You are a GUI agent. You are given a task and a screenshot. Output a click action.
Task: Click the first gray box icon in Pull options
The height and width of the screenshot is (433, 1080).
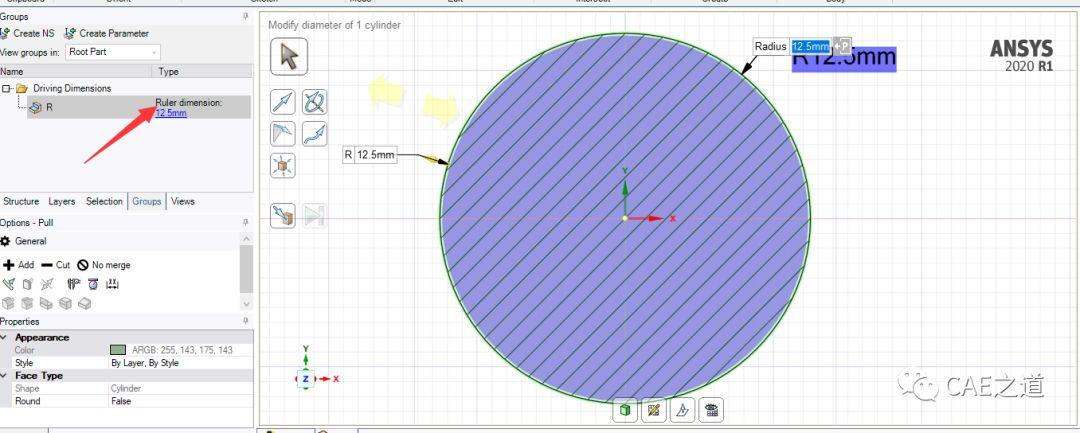click(8, 303)
